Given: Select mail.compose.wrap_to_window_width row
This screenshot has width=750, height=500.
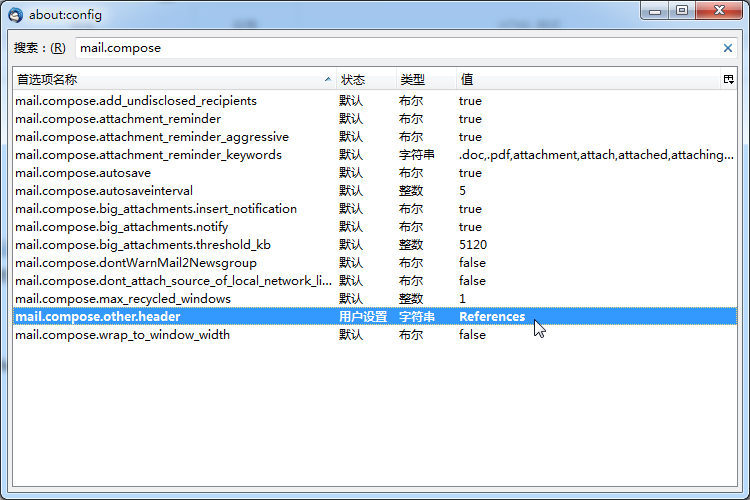Looking at the screenshot, I should pyautogui.click(x=375, y=335).
